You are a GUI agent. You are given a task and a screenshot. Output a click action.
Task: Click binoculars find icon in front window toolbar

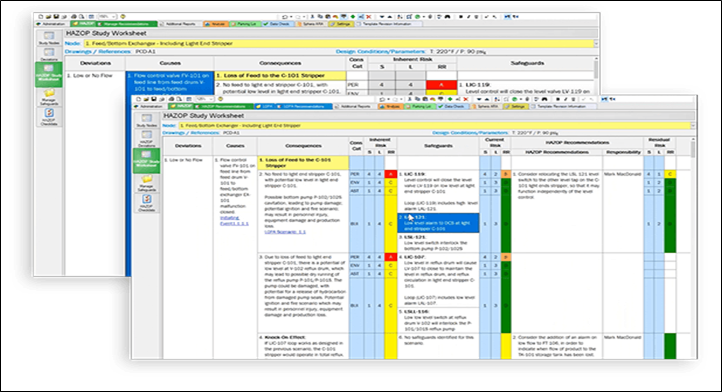pos(544,99)
